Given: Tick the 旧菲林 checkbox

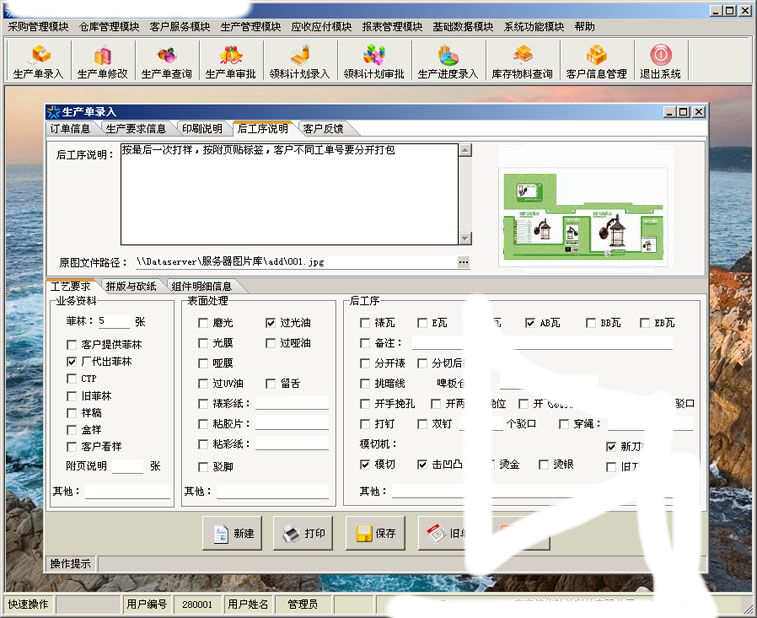Looking at the screenshot, I should 71,396.
